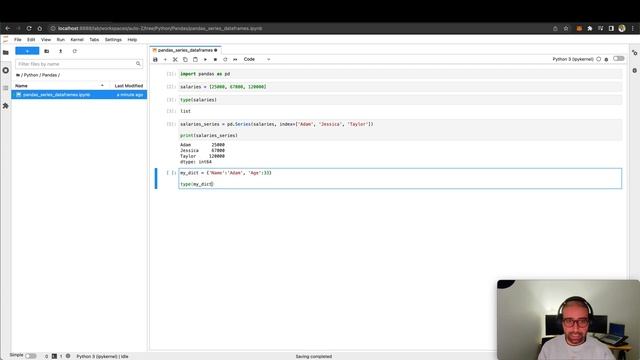Go to root folder breadcrumb icon

pos(18,75)
